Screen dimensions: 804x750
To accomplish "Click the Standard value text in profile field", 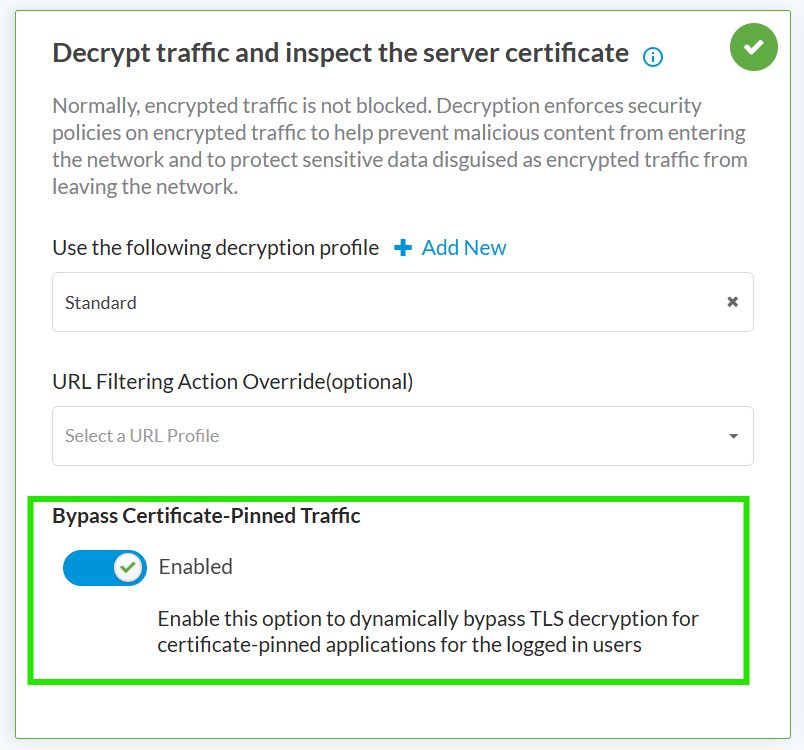I will [101, 302].
